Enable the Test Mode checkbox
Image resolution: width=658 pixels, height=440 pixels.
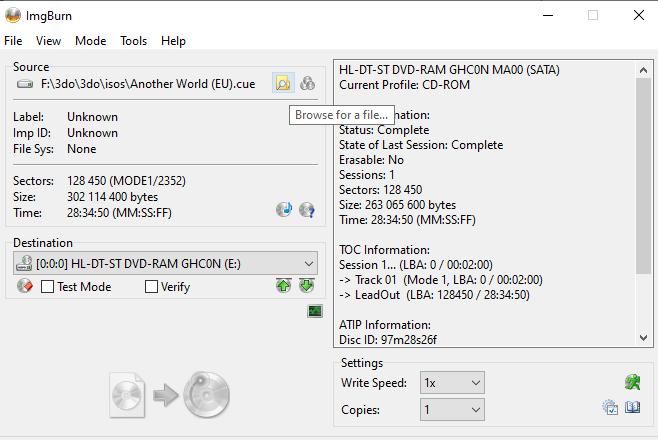pyautogui.click(x=47, y=286)
